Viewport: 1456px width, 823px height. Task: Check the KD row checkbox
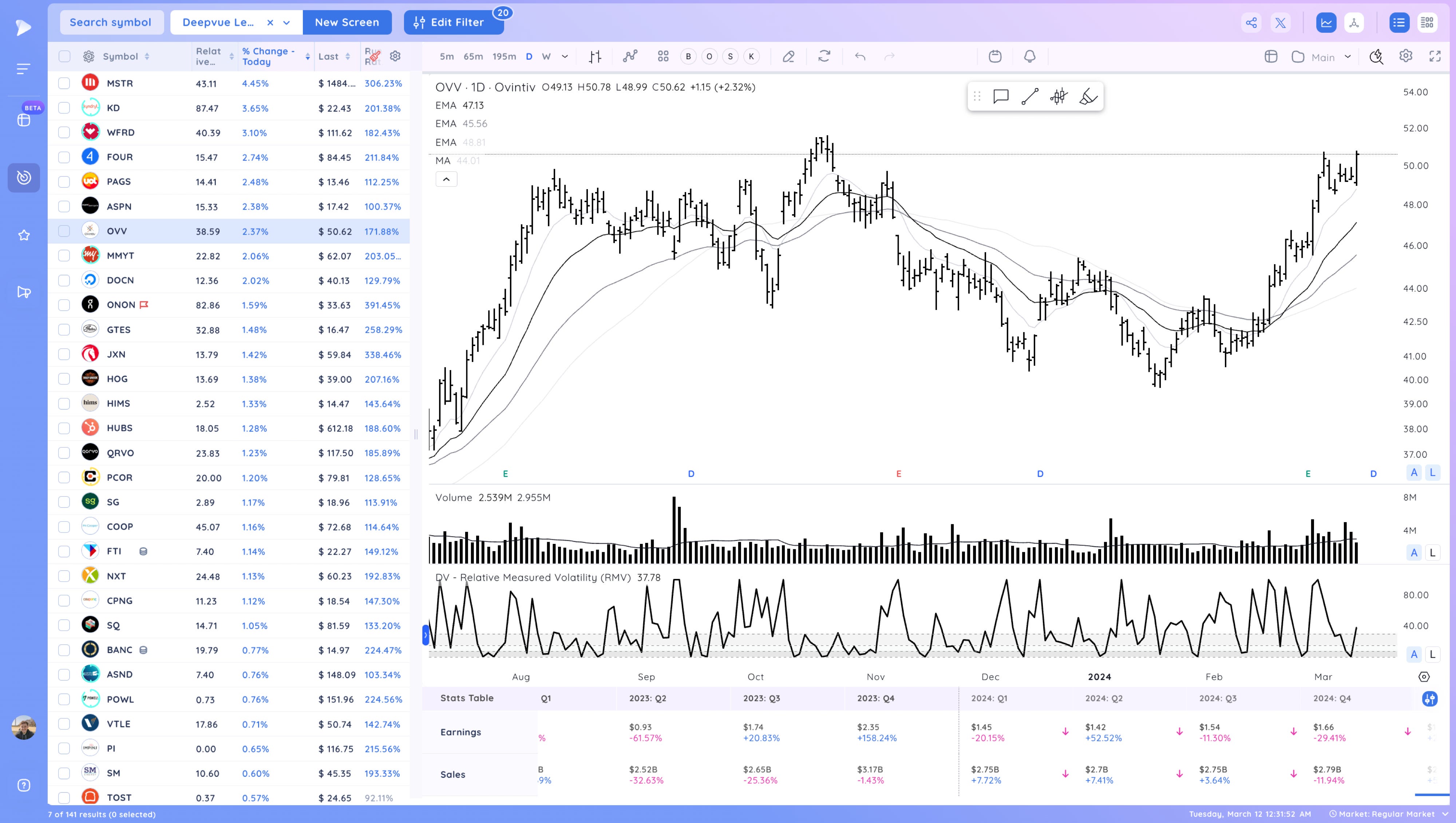[x=64, y=107]
